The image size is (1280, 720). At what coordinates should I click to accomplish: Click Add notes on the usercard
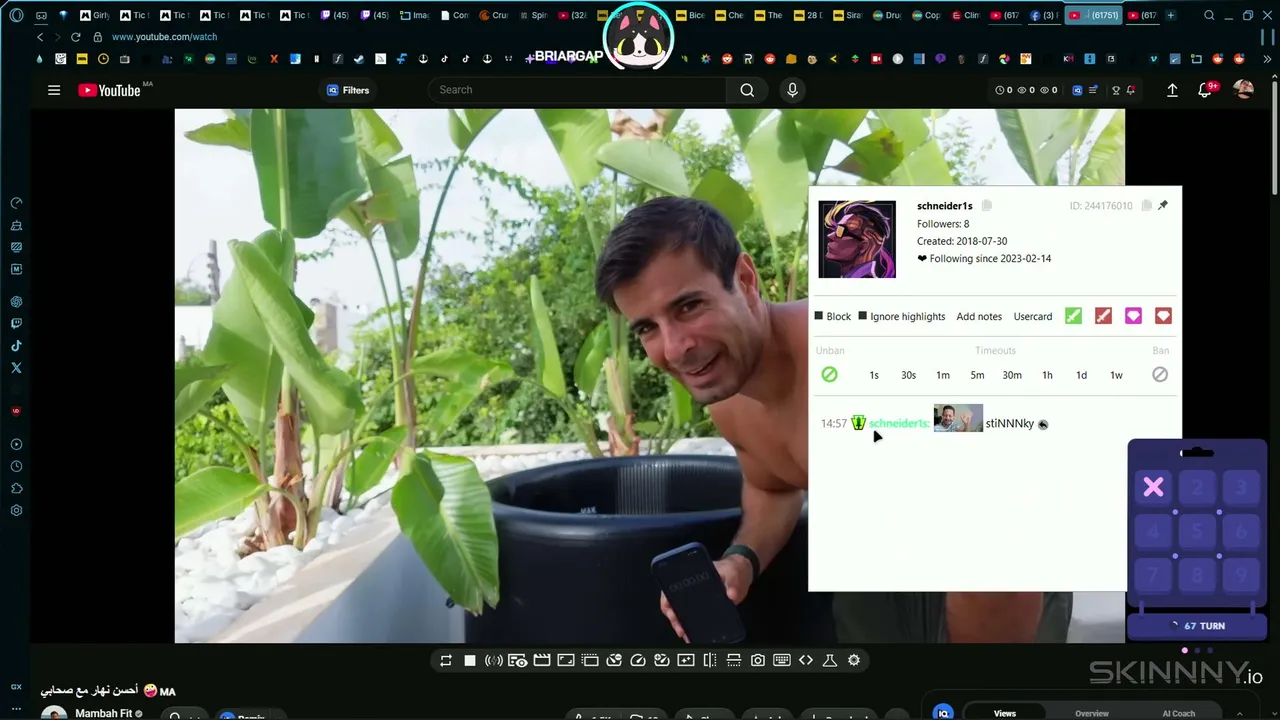979,316
